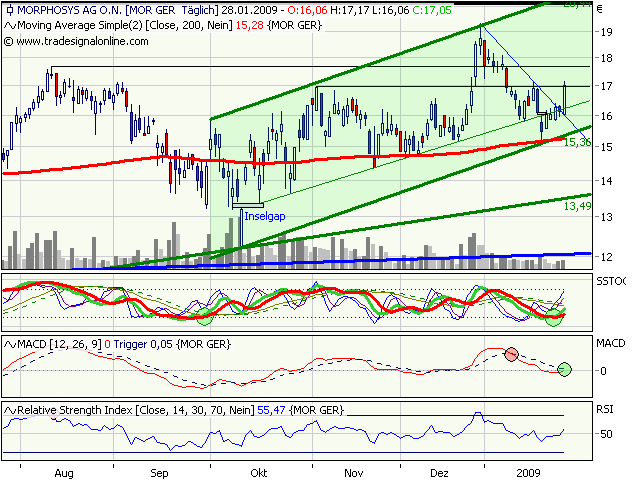Click the candlestick icon beside MORPHOSYS AG title

click(x=9, y=9)
